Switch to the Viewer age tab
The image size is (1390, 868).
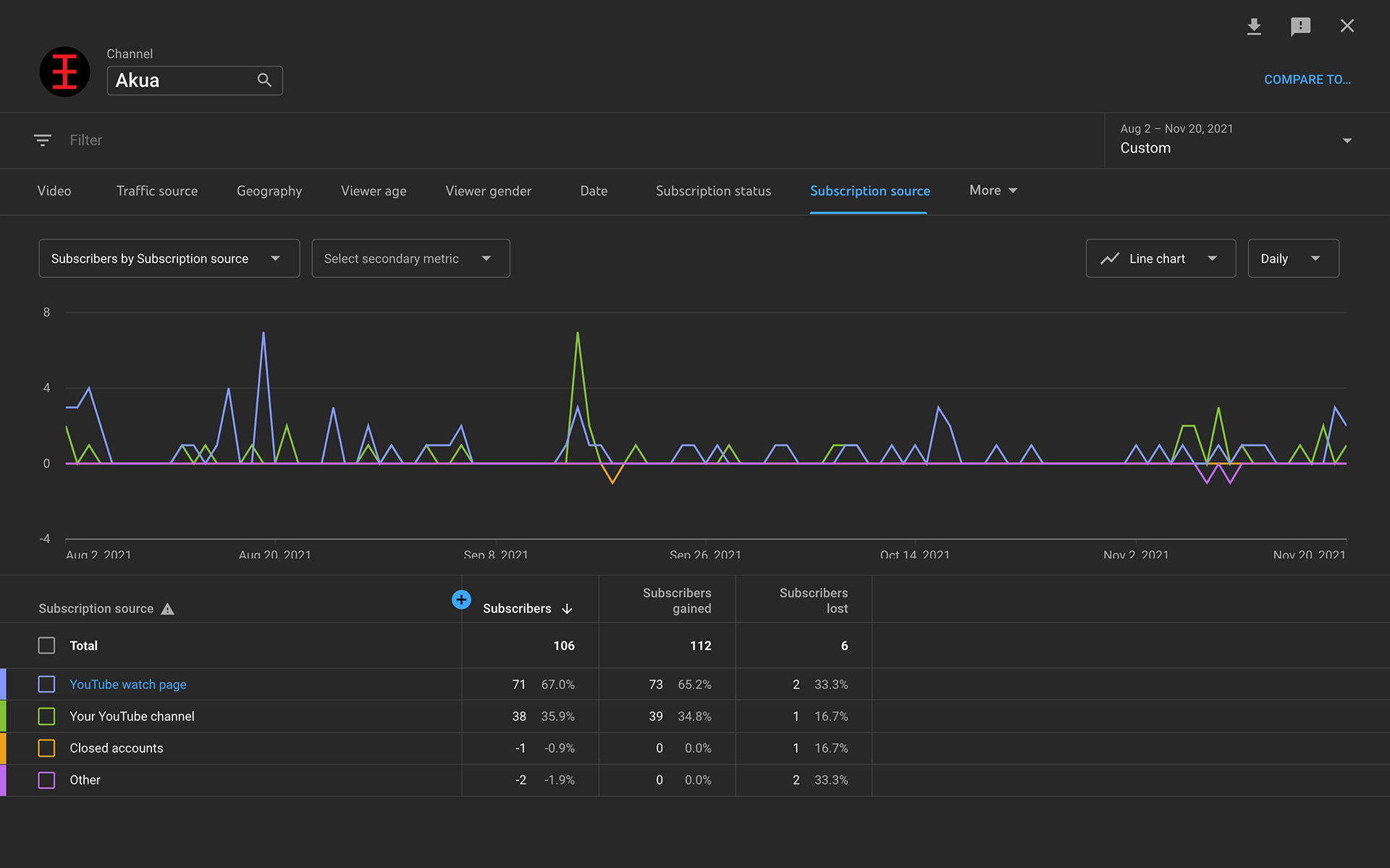(x=374, y=190)
